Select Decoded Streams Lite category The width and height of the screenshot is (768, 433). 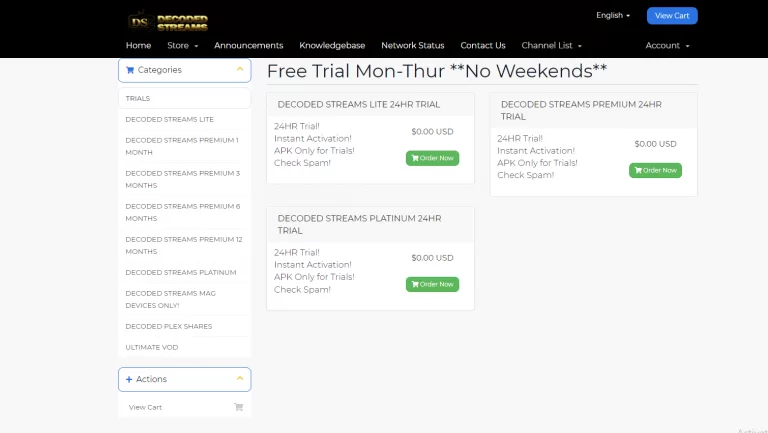[x=185, y=120]
